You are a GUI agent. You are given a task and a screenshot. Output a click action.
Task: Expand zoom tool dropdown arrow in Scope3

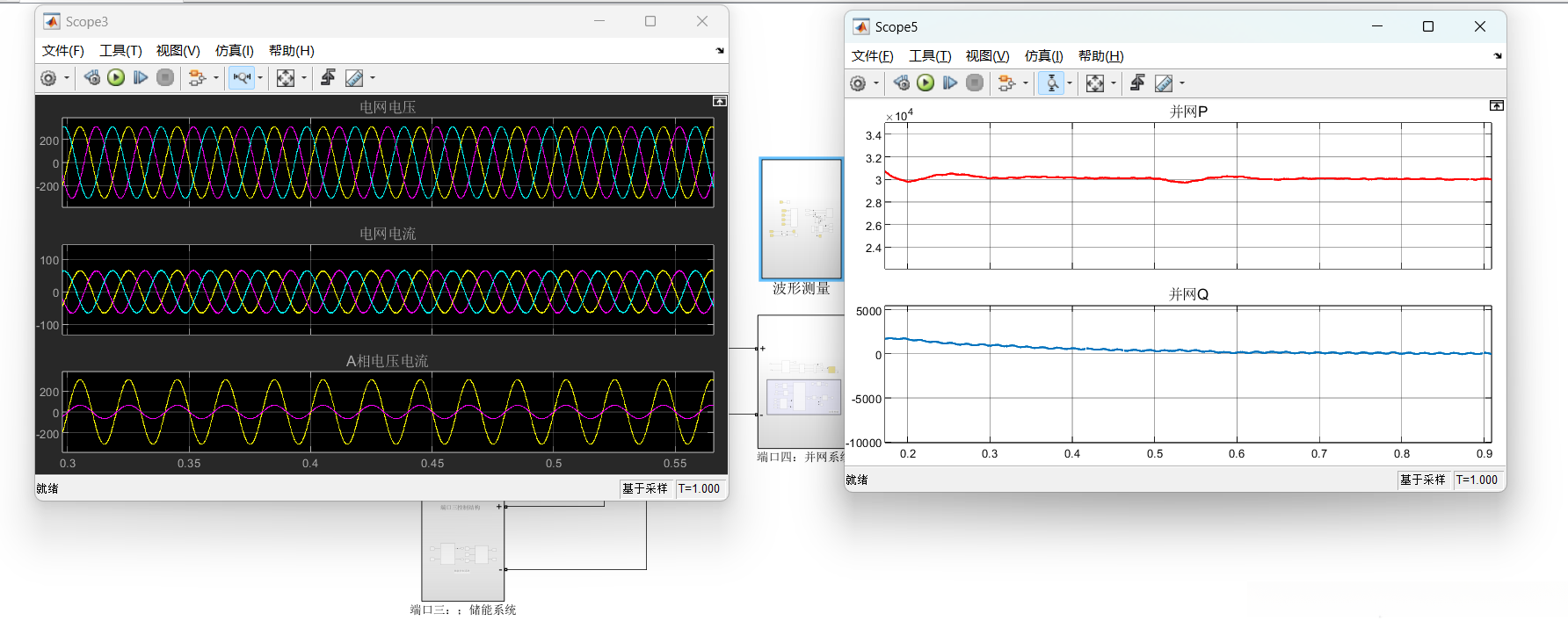click(260, 78)
